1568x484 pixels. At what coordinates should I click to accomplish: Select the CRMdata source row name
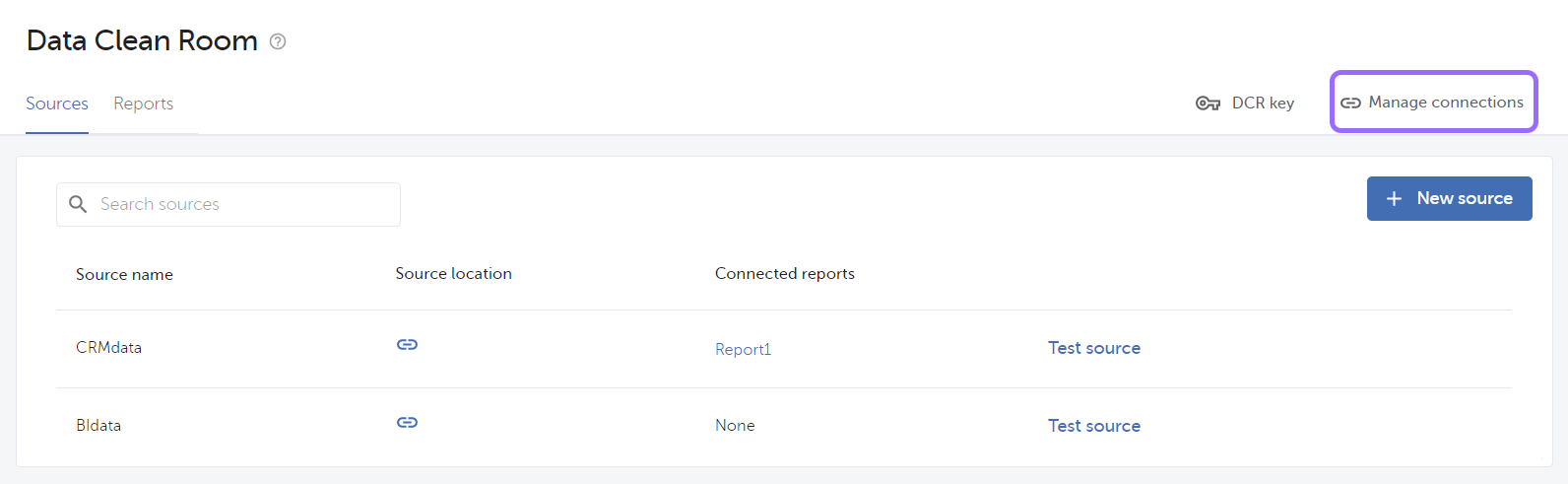[x=108, y=348]
